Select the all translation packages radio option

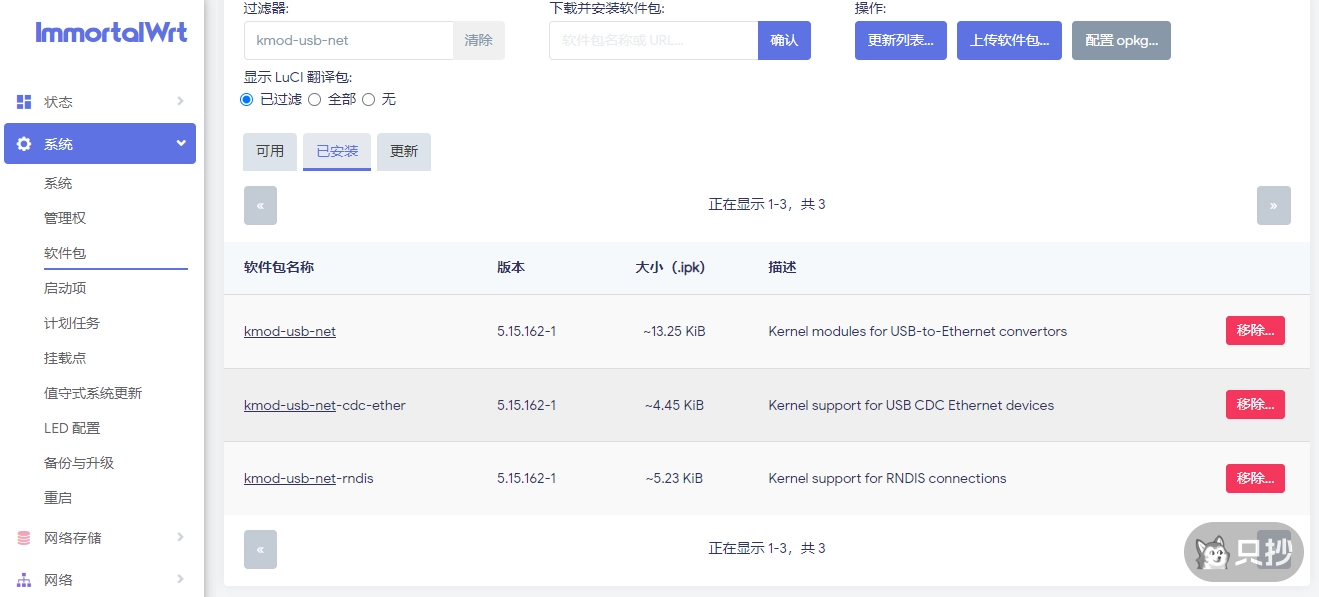[314, 99]
